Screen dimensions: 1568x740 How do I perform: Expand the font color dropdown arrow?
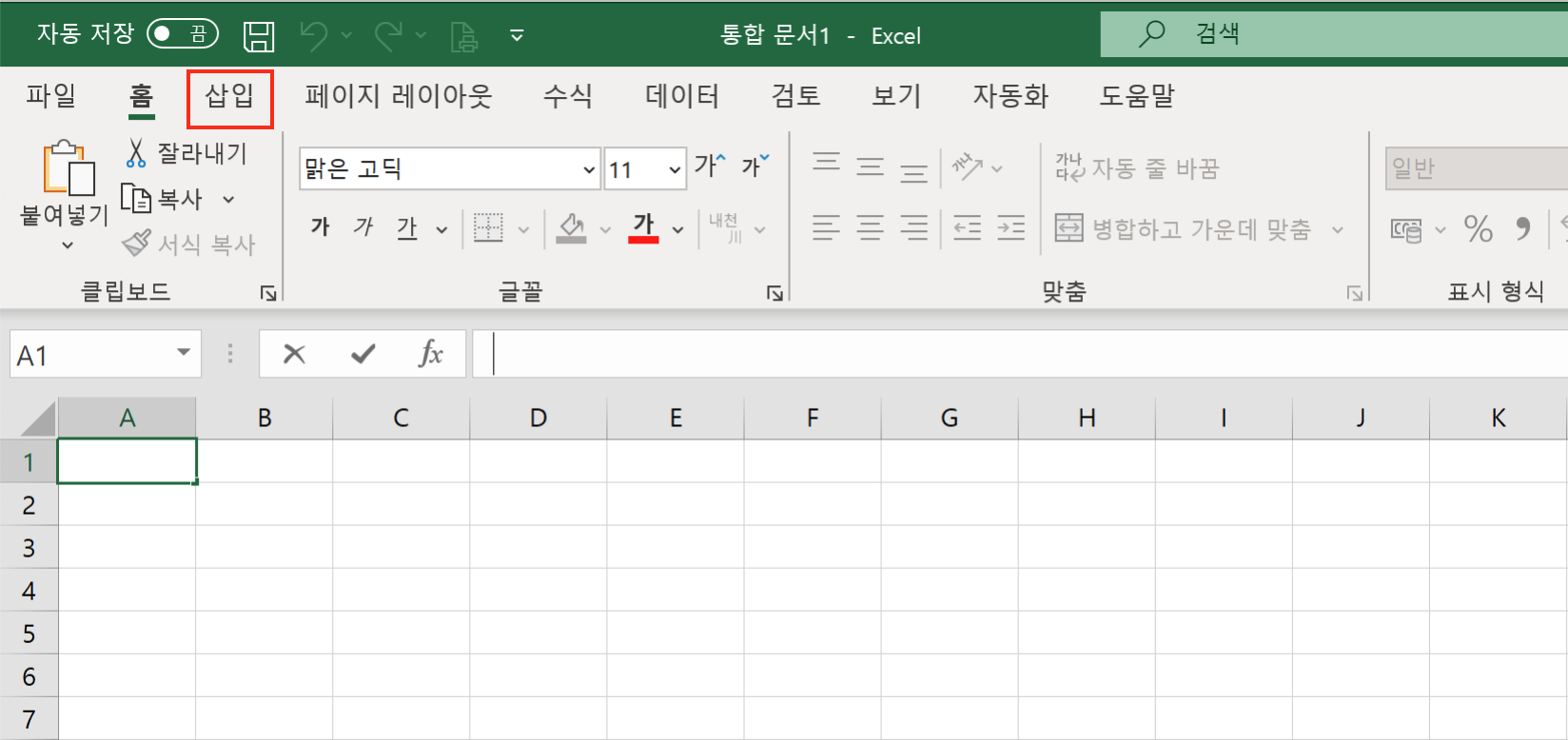[x=677, y=229]
